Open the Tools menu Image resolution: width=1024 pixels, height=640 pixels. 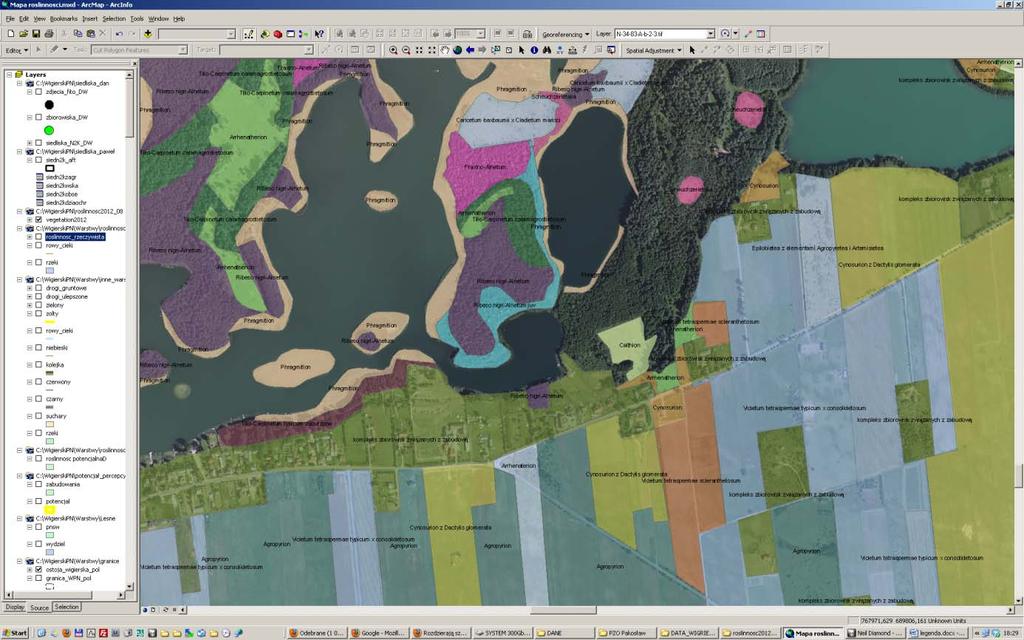[x=136, y=19]
